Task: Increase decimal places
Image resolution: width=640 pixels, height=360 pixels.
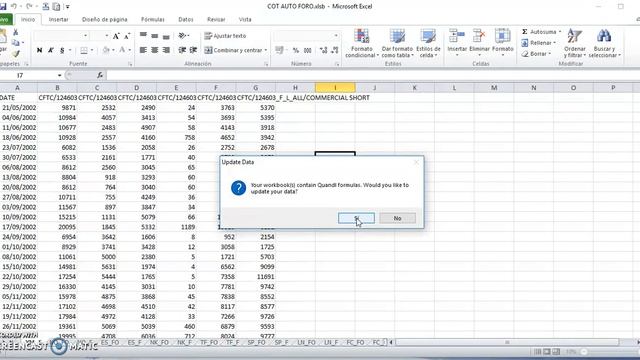Action: 323,50
